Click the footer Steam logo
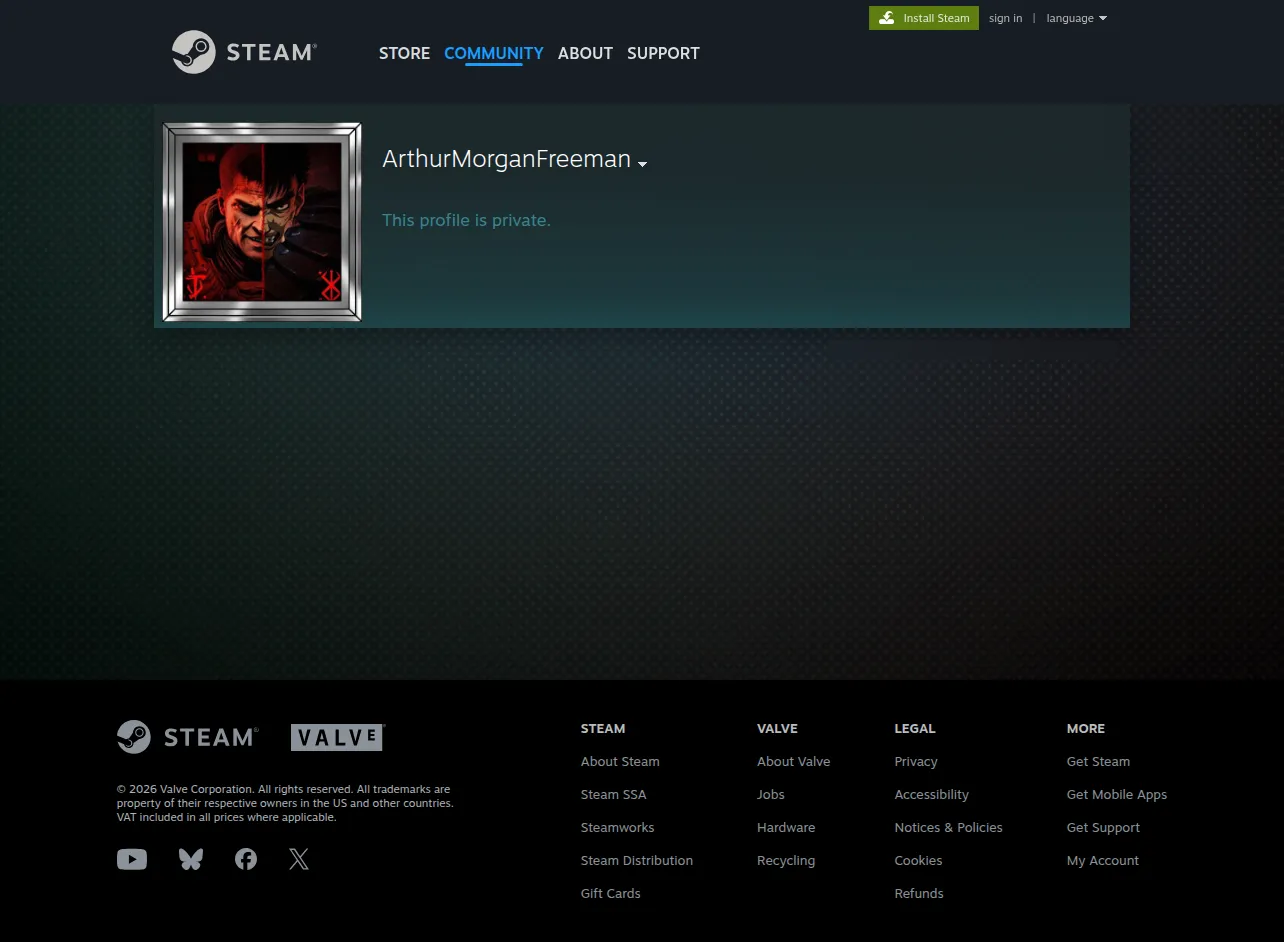The width and height of the screenshot is (1284, 942). click(188, 737)
